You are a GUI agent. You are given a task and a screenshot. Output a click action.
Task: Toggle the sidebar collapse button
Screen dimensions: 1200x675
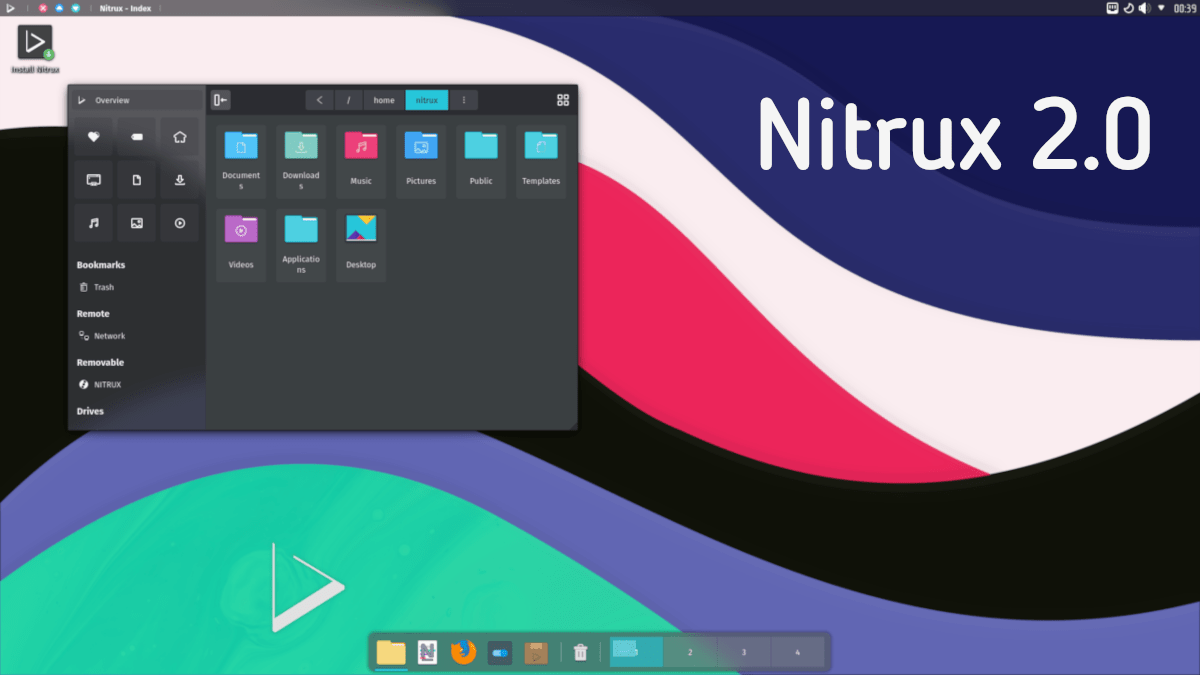tap(221, 100)
